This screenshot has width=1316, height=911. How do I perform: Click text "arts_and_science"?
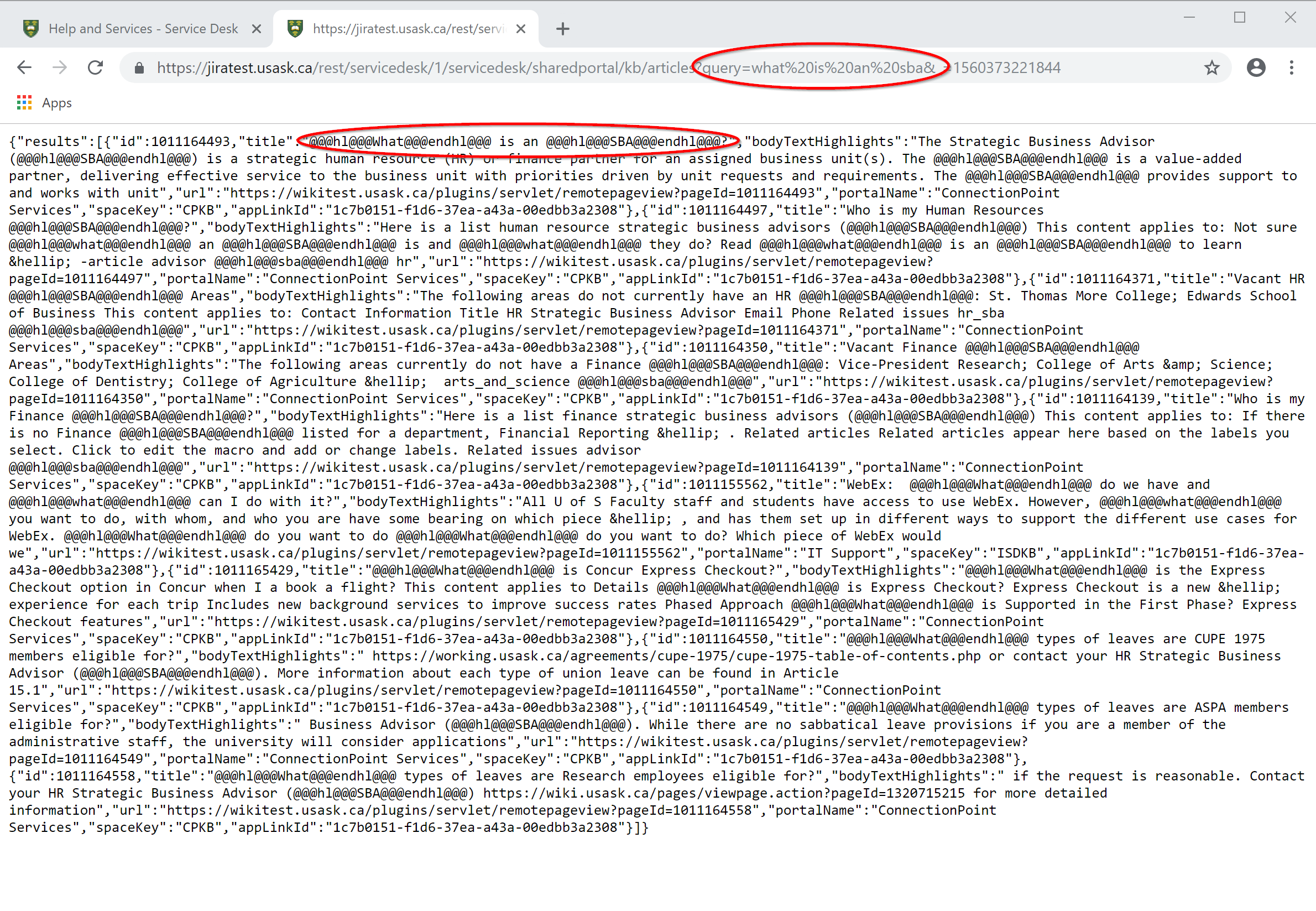tap(506, 381)
